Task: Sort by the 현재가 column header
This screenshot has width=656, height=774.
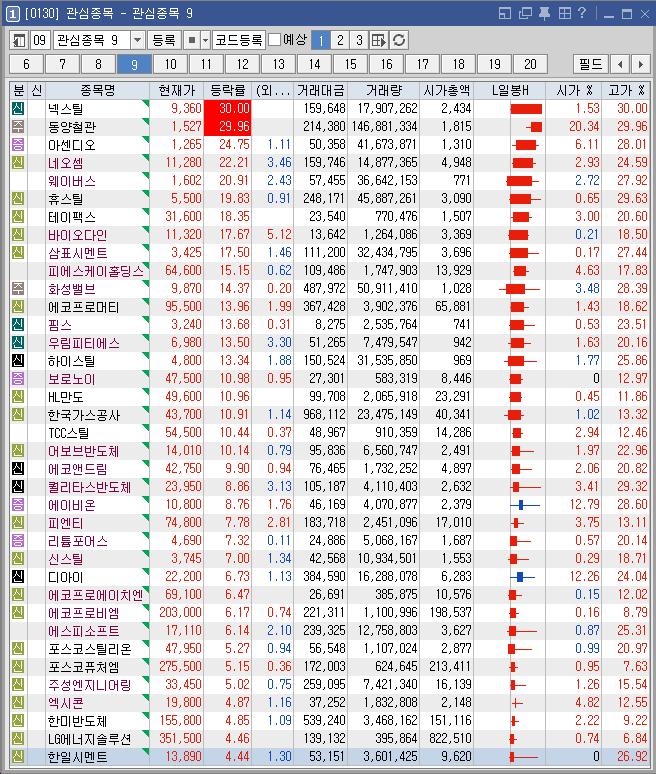Action: [177, 90]
